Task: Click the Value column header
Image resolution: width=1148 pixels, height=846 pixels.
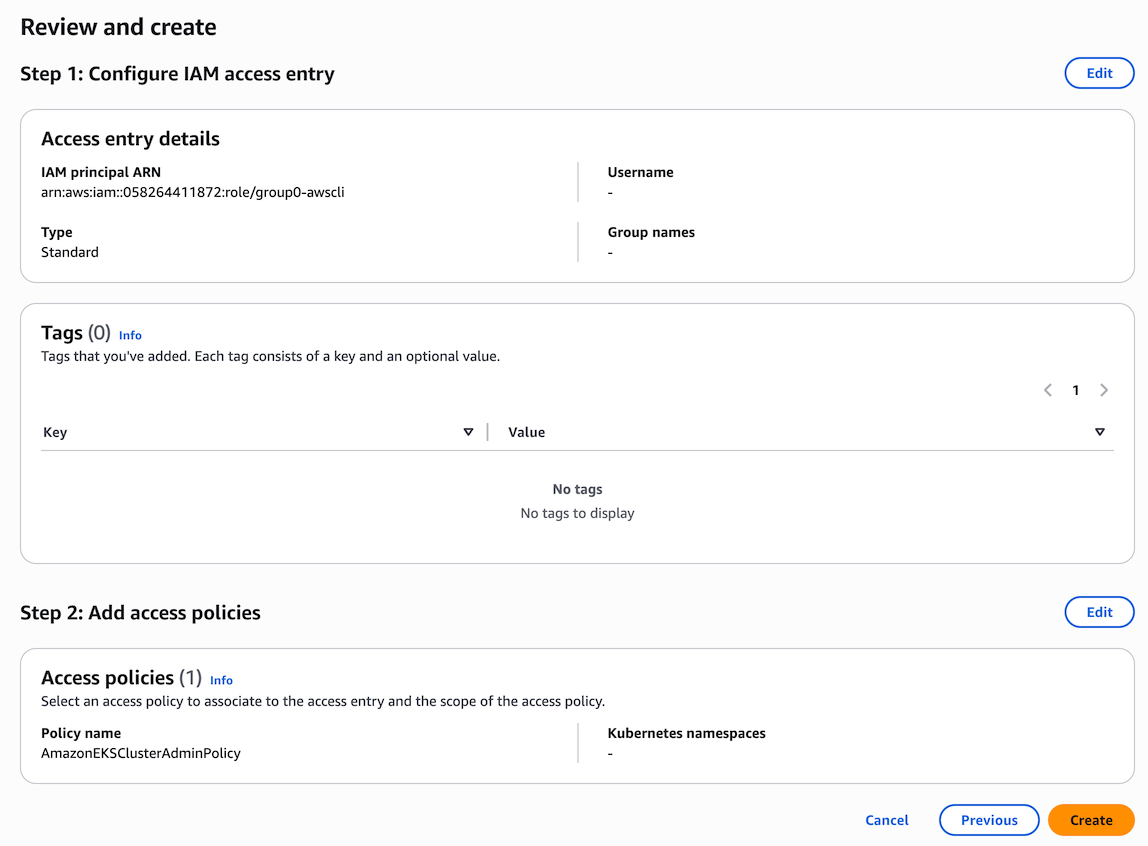Action: pos(526,432)
